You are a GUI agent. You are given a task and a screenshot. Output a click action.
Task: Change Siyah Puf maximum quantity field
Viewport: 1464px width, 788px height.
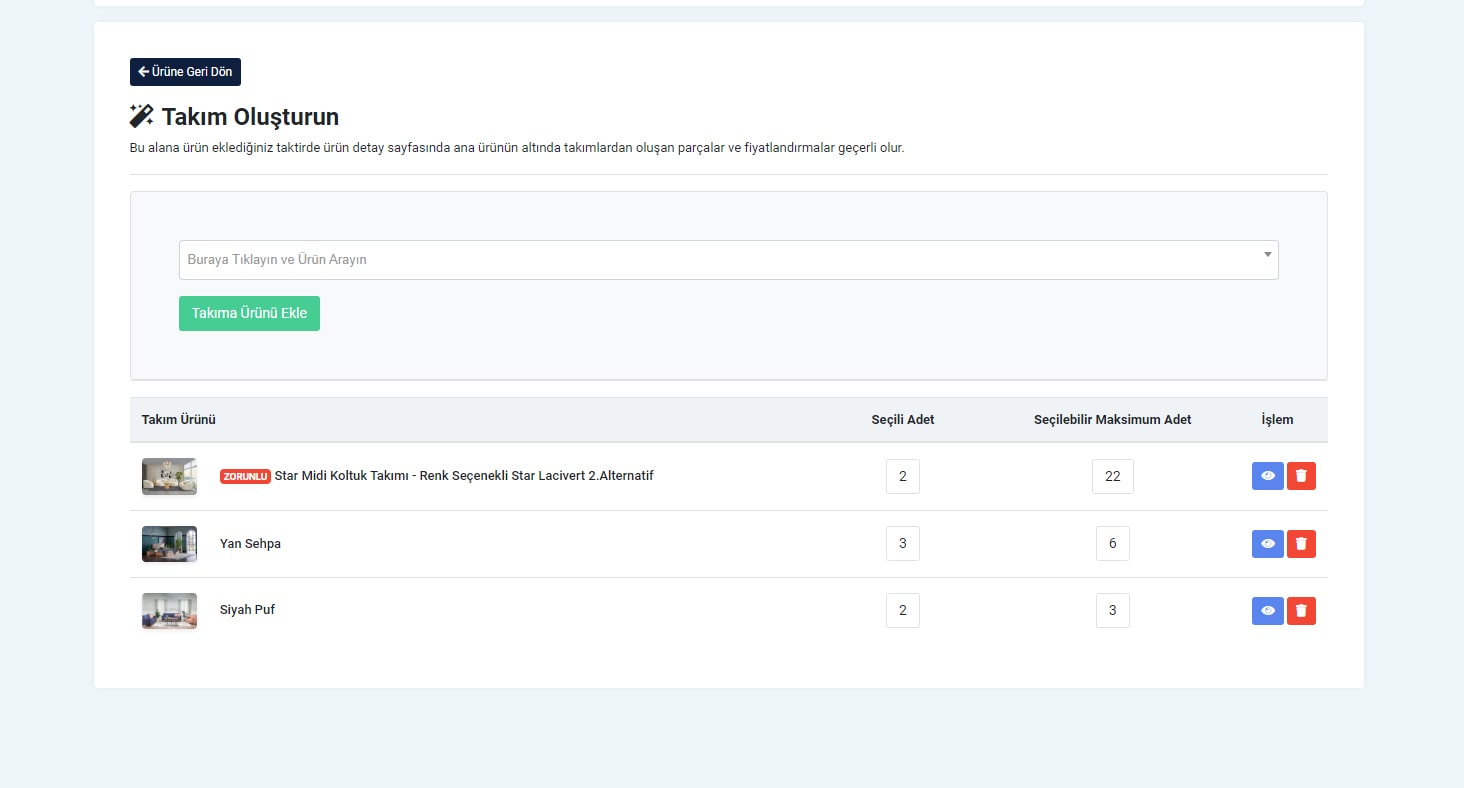point(1112,611)
